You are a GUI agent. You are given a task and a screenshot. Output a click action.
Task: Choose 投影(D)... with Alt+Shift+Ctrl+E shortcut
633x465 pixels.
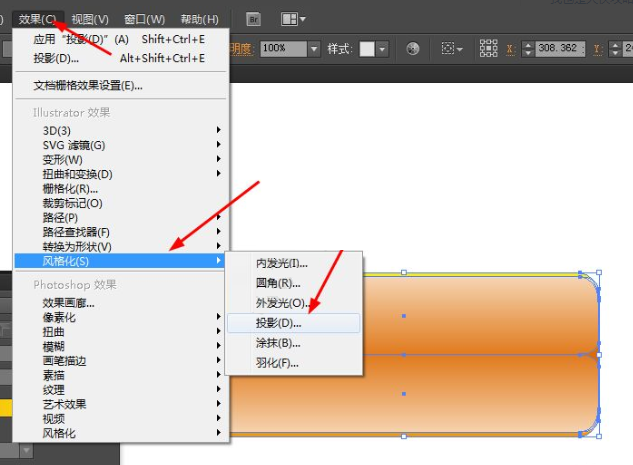tap(121, 58)
